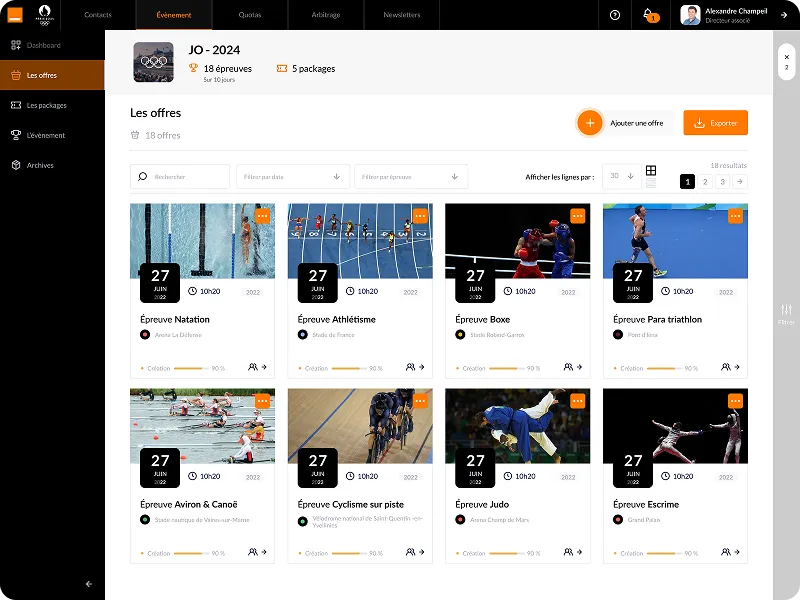Screen dimensions: 800x600
Task: Switch to grid view icon
Action: click(x=651, y=170)
